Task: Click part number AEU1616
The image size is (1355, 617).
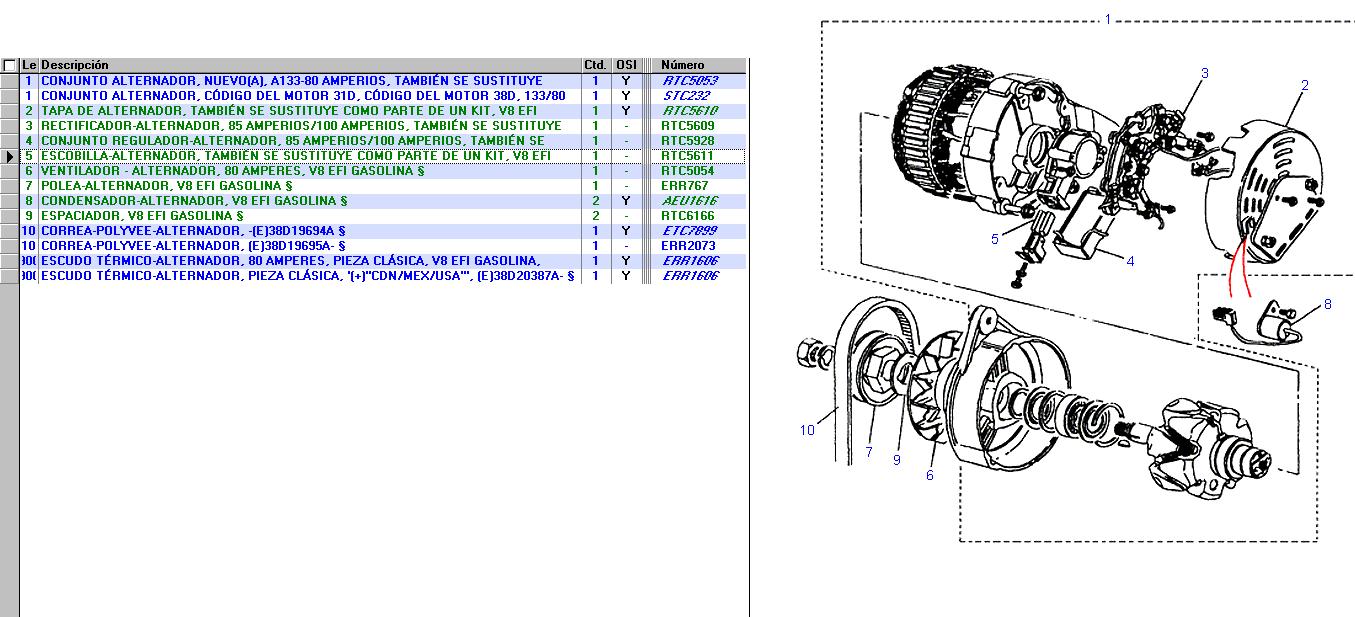Action: (x=689, y=201)
